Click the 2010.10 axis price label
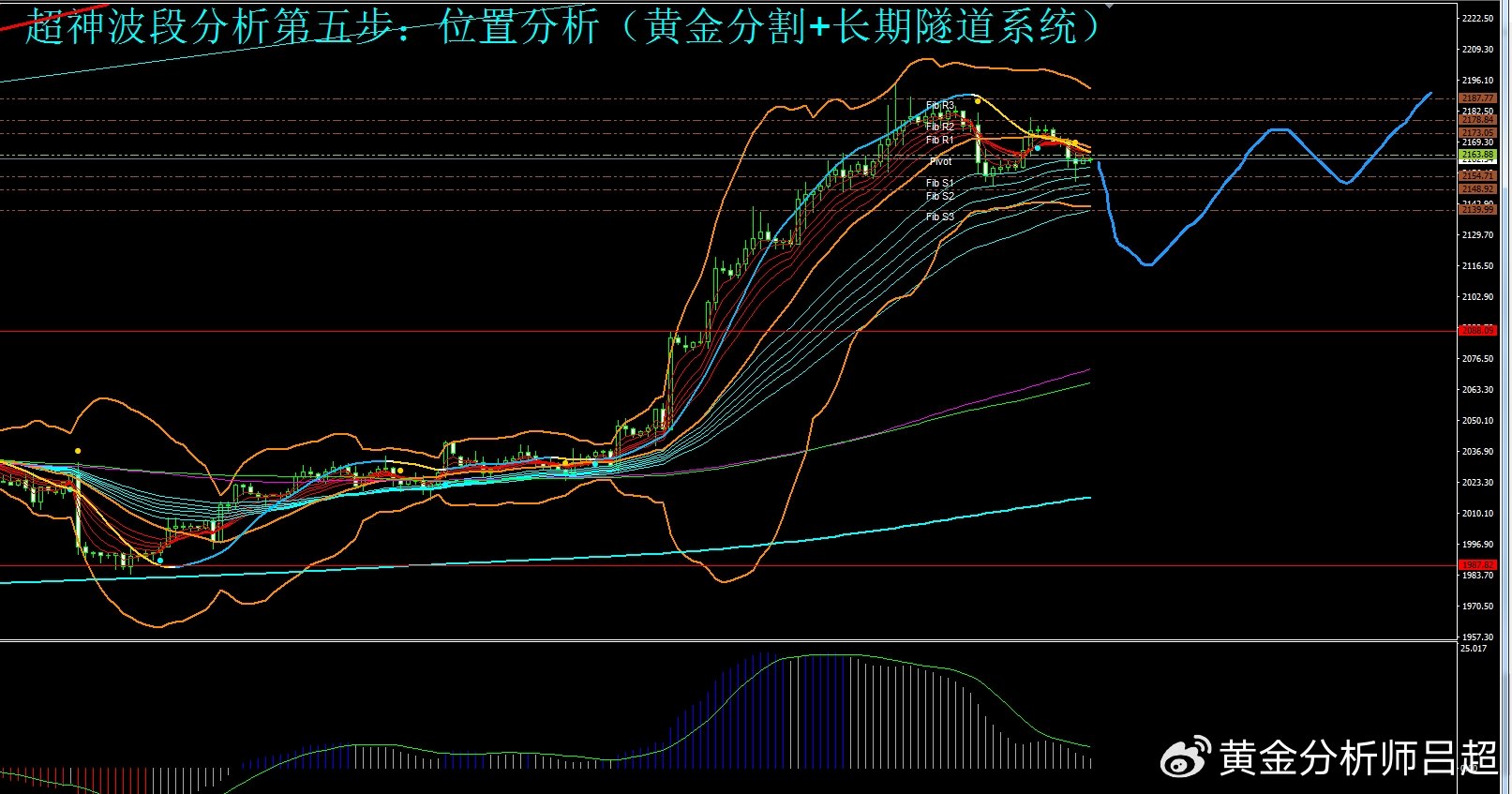Image resolution: width=1512 pixels, height=794 pixels. click(x=1478, y=514)
